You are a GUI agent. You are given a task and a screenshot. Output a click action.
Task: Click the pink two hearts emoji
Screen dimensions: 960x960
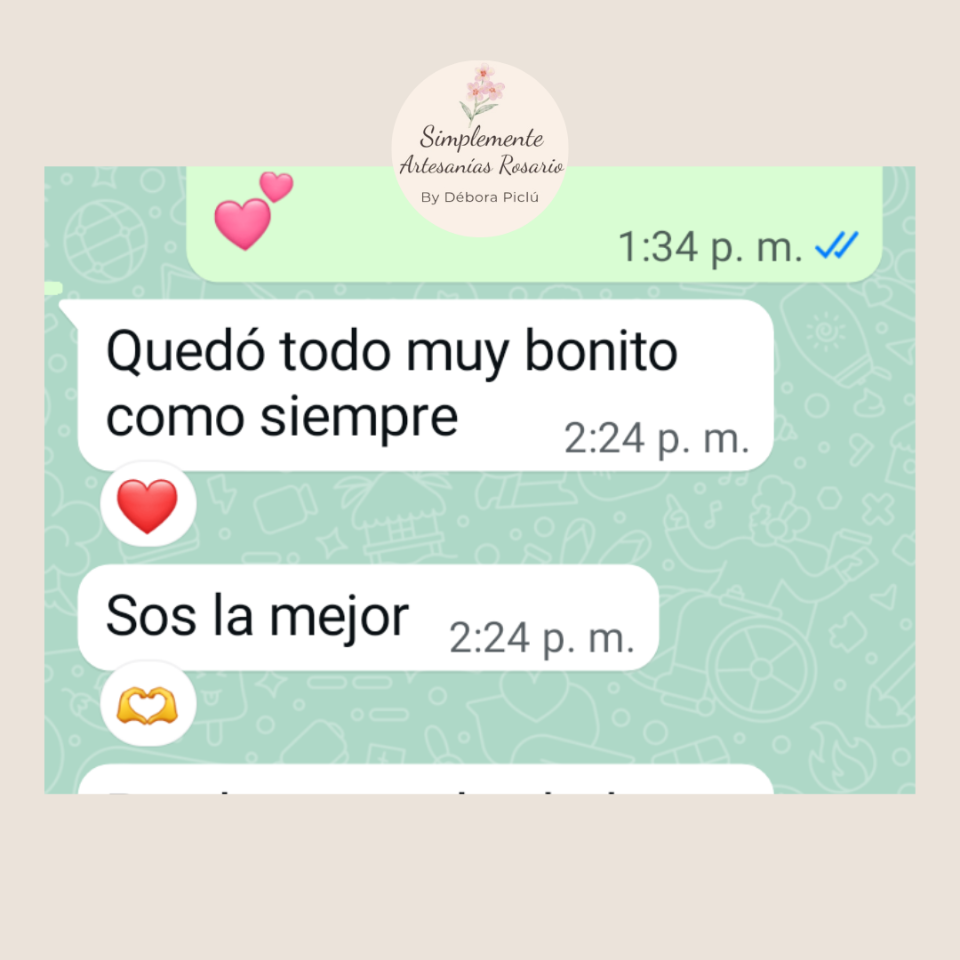pos(253,211)
